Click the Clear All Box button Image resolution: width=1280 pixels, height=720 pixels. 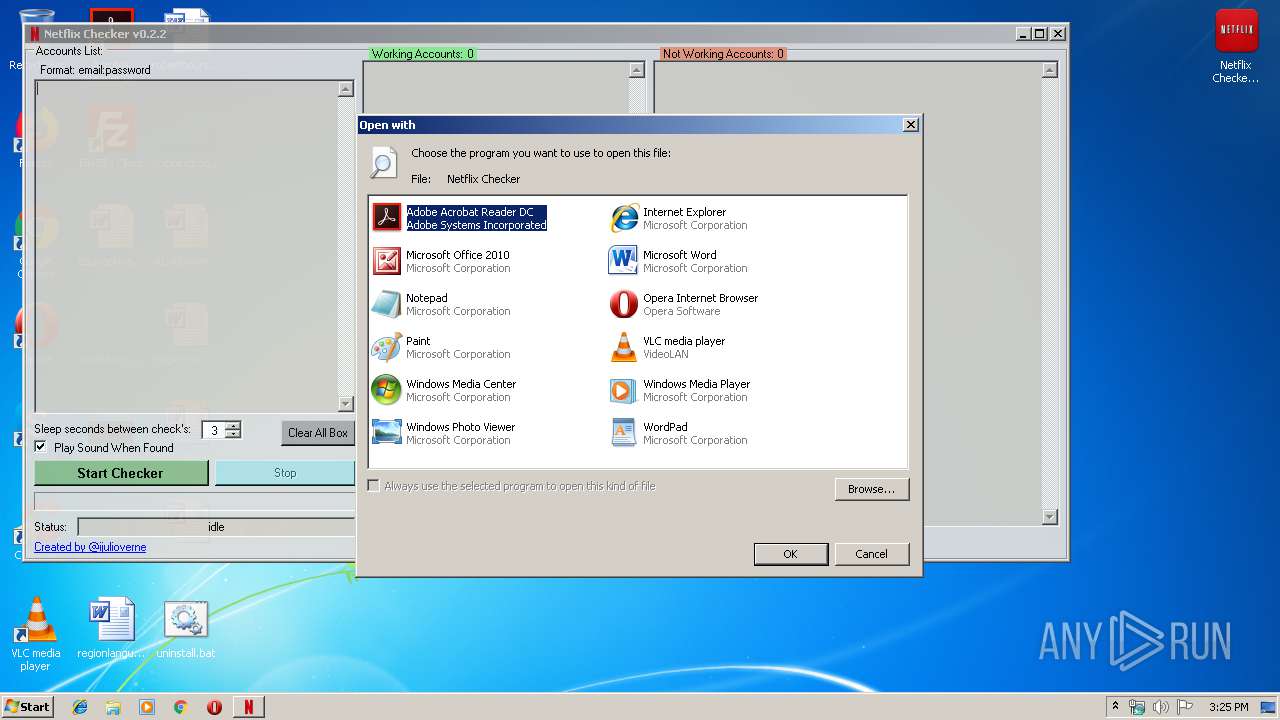318,433
